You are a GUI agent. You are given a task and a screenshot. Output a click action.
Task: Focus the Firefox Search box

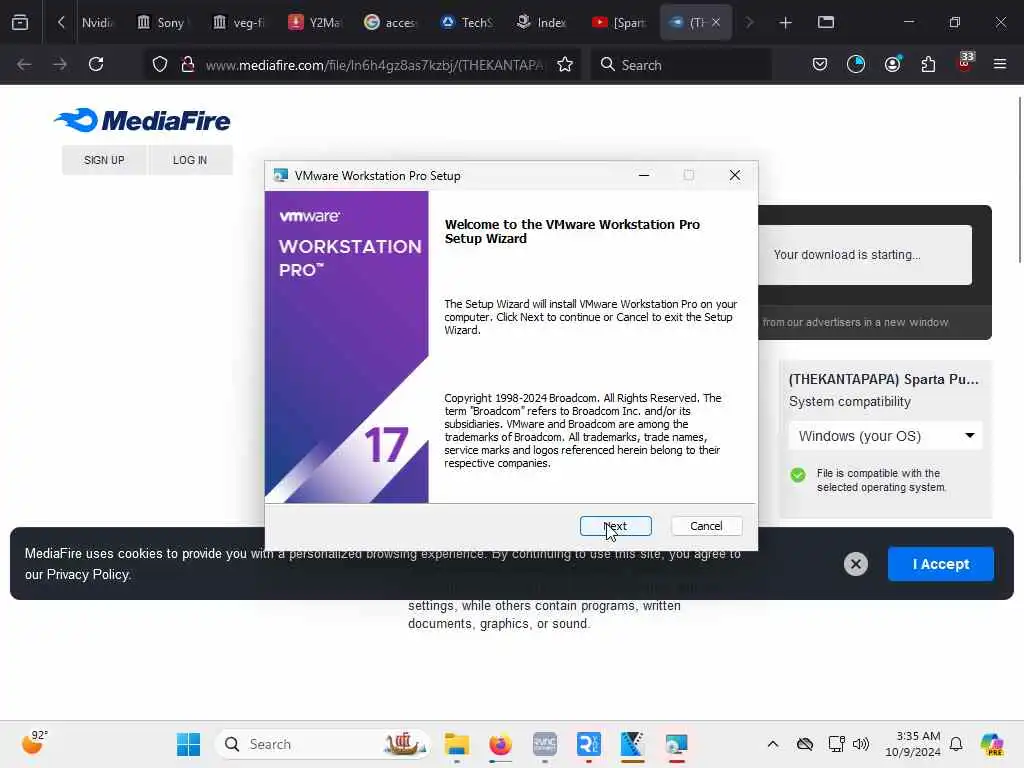pos(681,65)
